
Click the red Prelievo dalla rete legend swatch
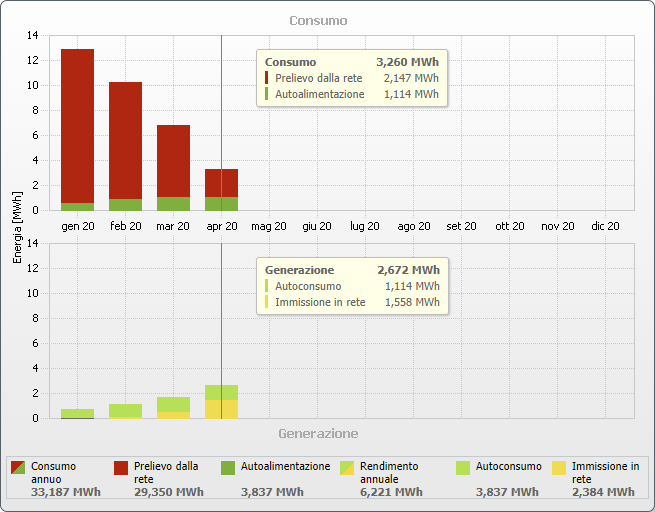click(121, 468)
